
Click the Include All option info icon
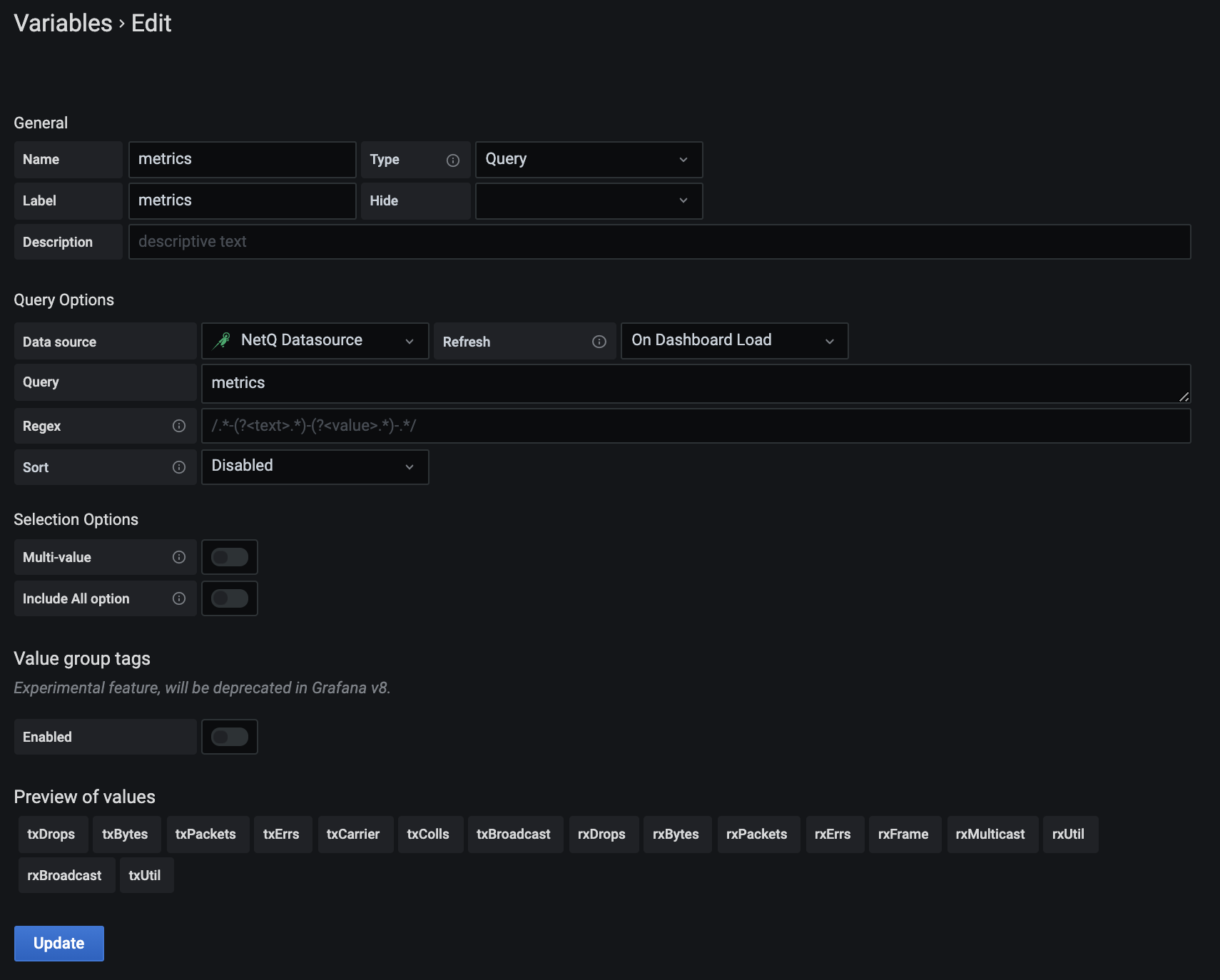pyautogui.click(x=179, y=598)
